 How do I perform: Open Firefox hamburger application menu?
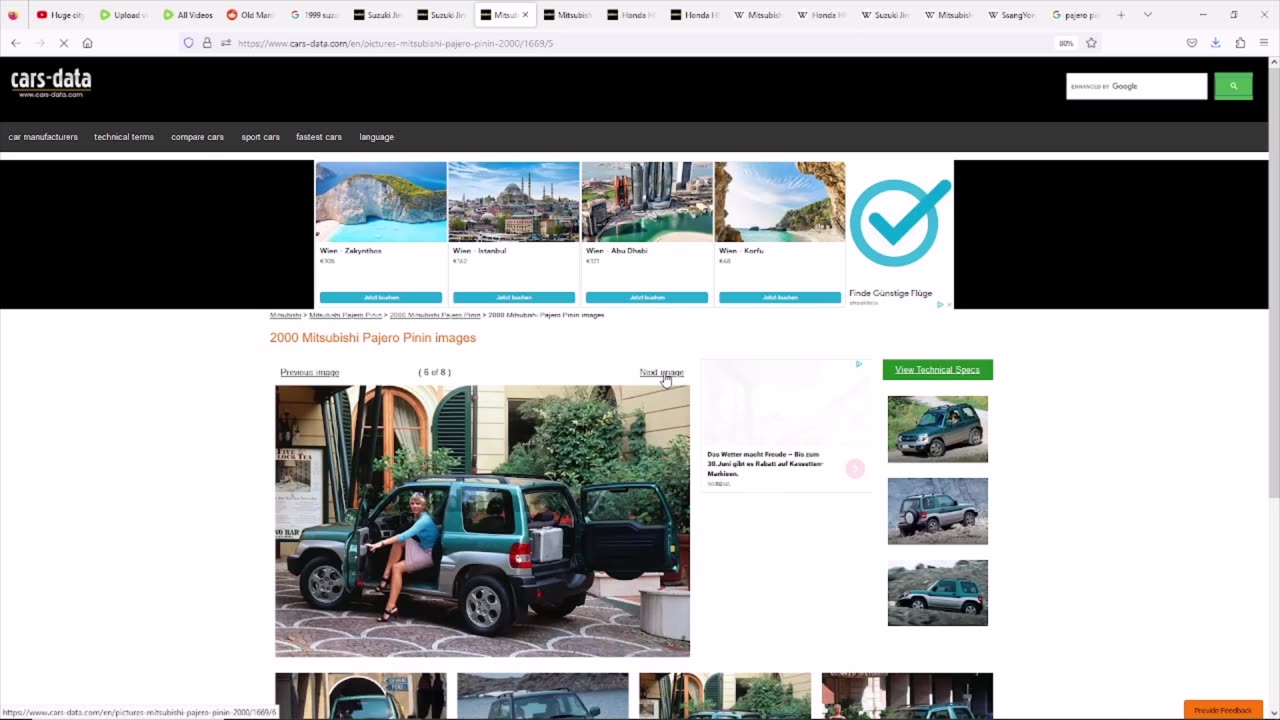click(1264, 43)
